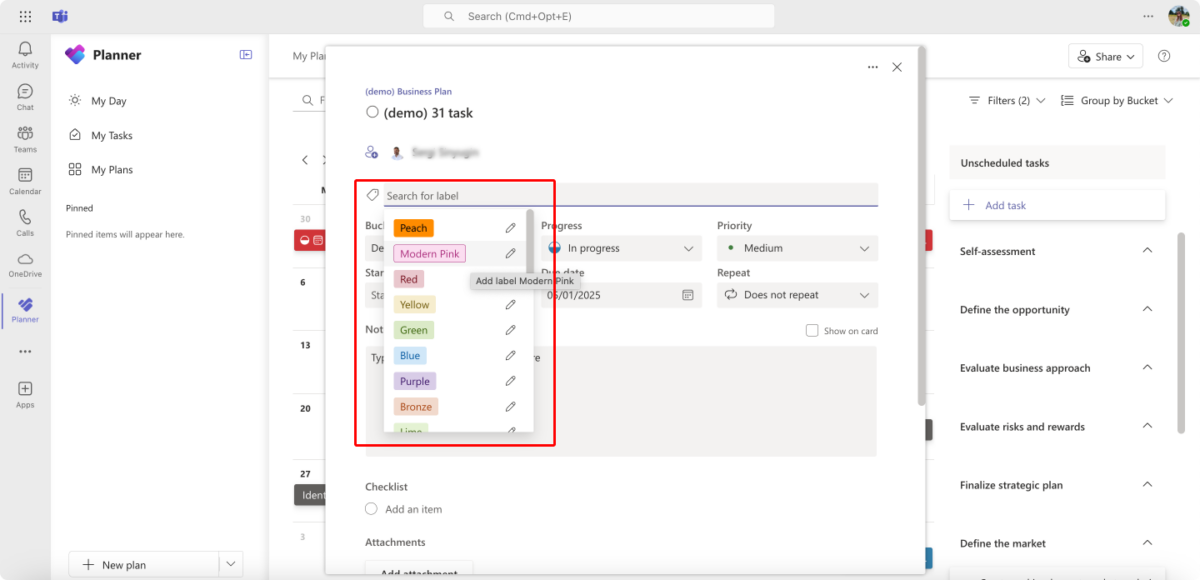Open the Progress dropdown showing In progress
The height and width of the screenshot is (580, 1200).
[621, 247]
